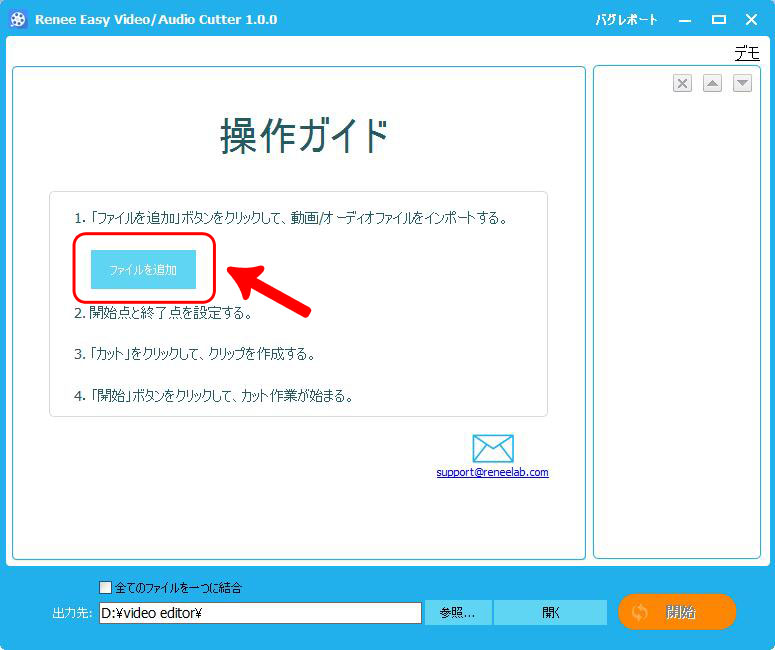Click the envelope mail icon
775x650 pixels.
click(x=493, y=448)
